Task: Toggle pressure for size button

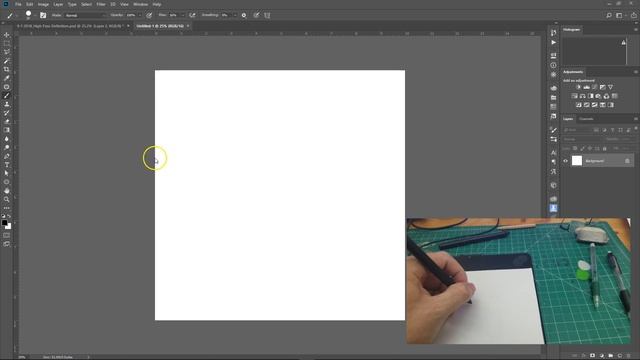Action: (256, 15)
